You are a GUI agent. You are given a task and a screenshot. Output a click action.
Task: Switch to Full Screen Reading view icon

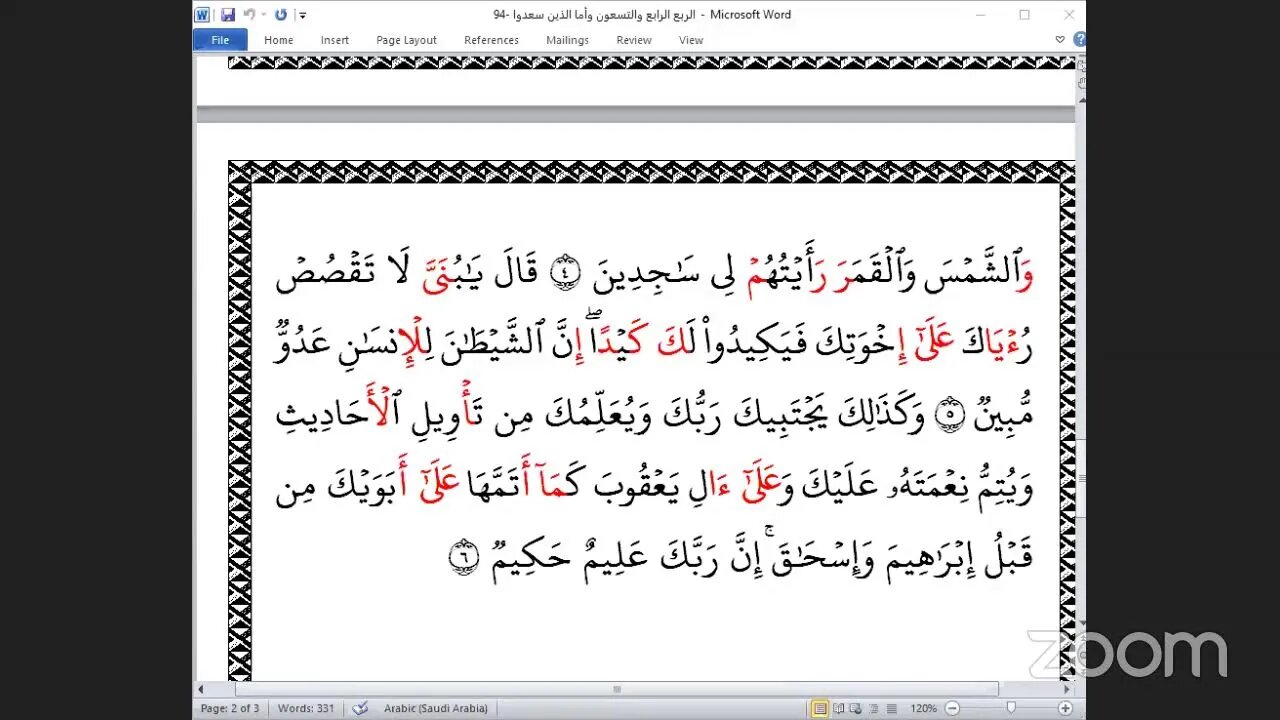[838, 708]
